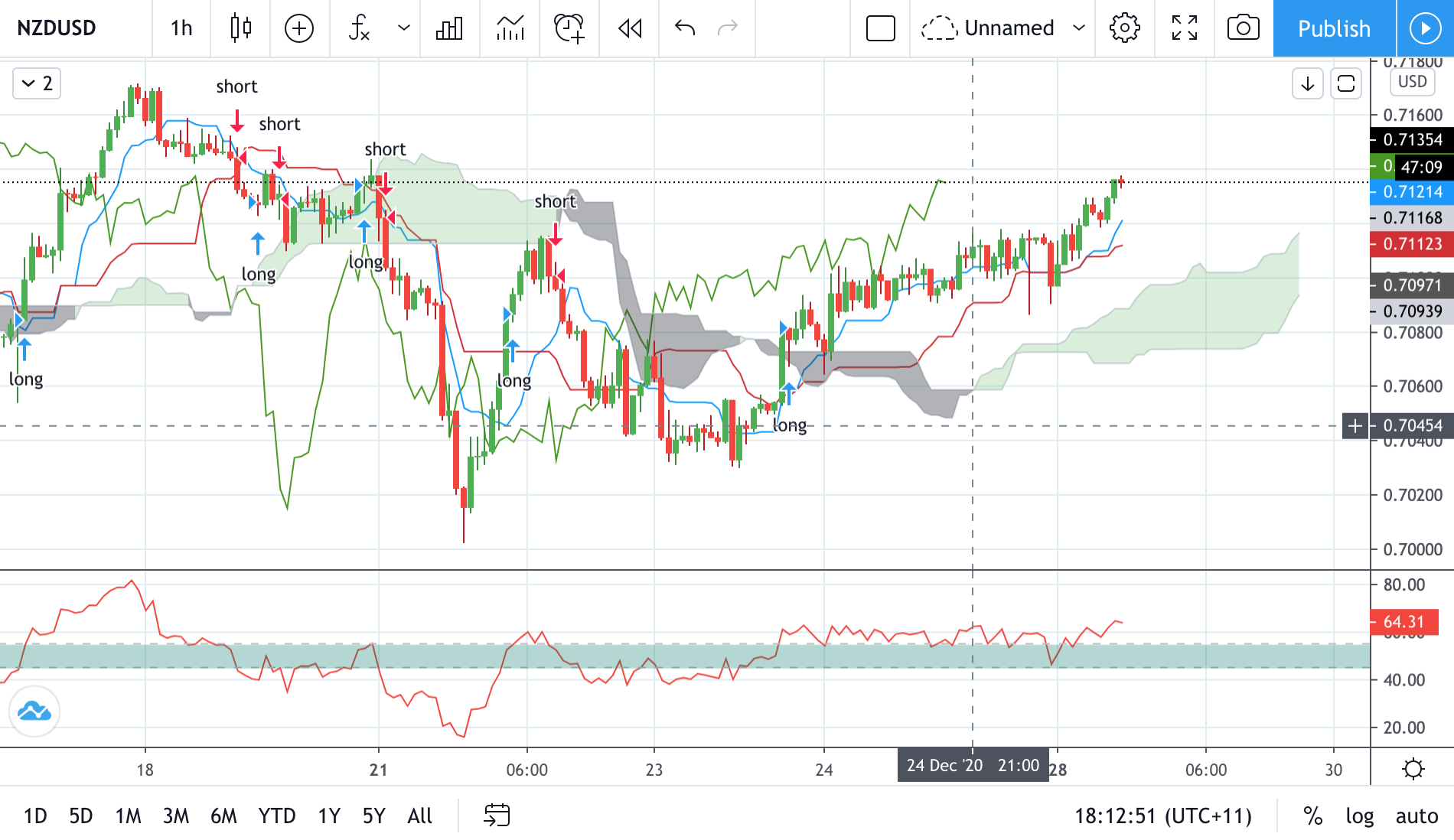Image resolution: width=1454 pixels, height=840 pixels.
Task: Open the financials bar chart icon
Action: 449,28
